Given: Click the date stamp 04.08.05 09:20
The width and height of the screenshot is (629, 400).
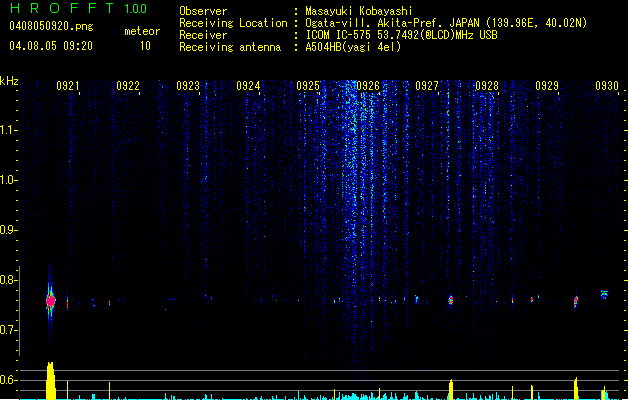Looking at the screenshot, I should (x=51, y=46).
